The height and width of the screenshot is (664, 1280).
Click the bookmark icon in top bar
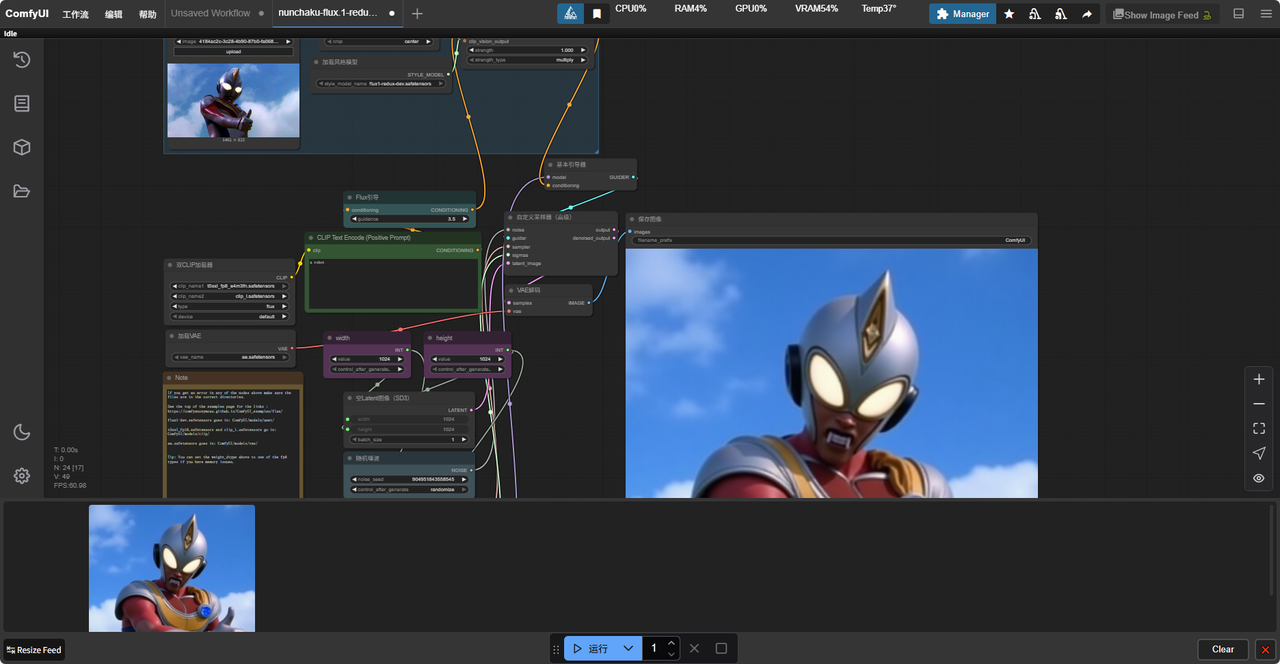pyautogui.click(x=597, y=14)
